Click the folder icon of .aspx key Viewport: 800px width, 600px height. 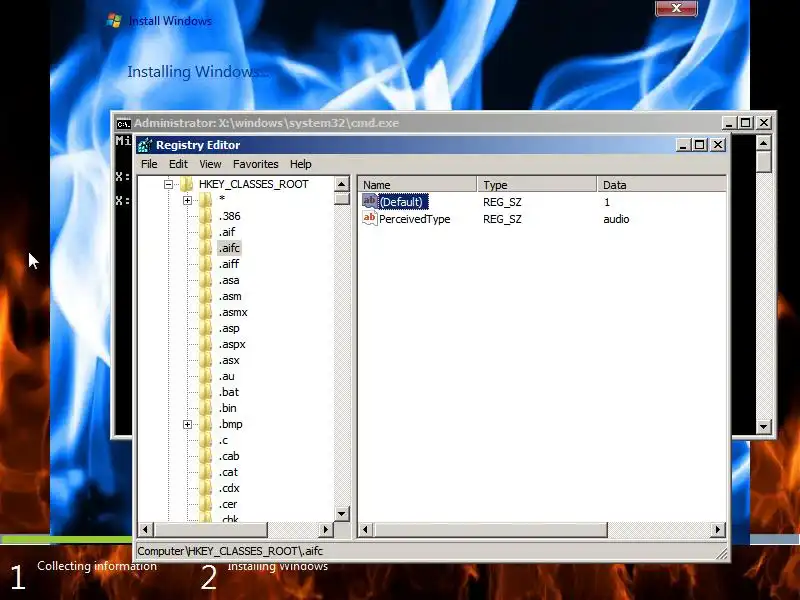coord(205,344)
